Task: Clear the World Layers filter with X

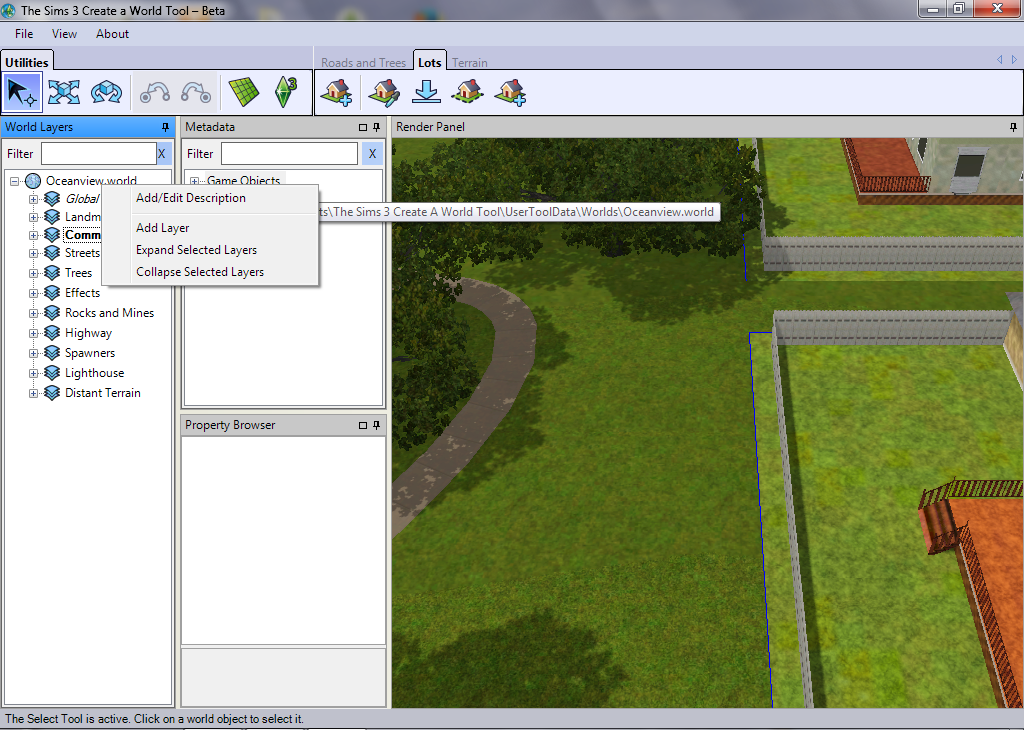Action: 162,154
